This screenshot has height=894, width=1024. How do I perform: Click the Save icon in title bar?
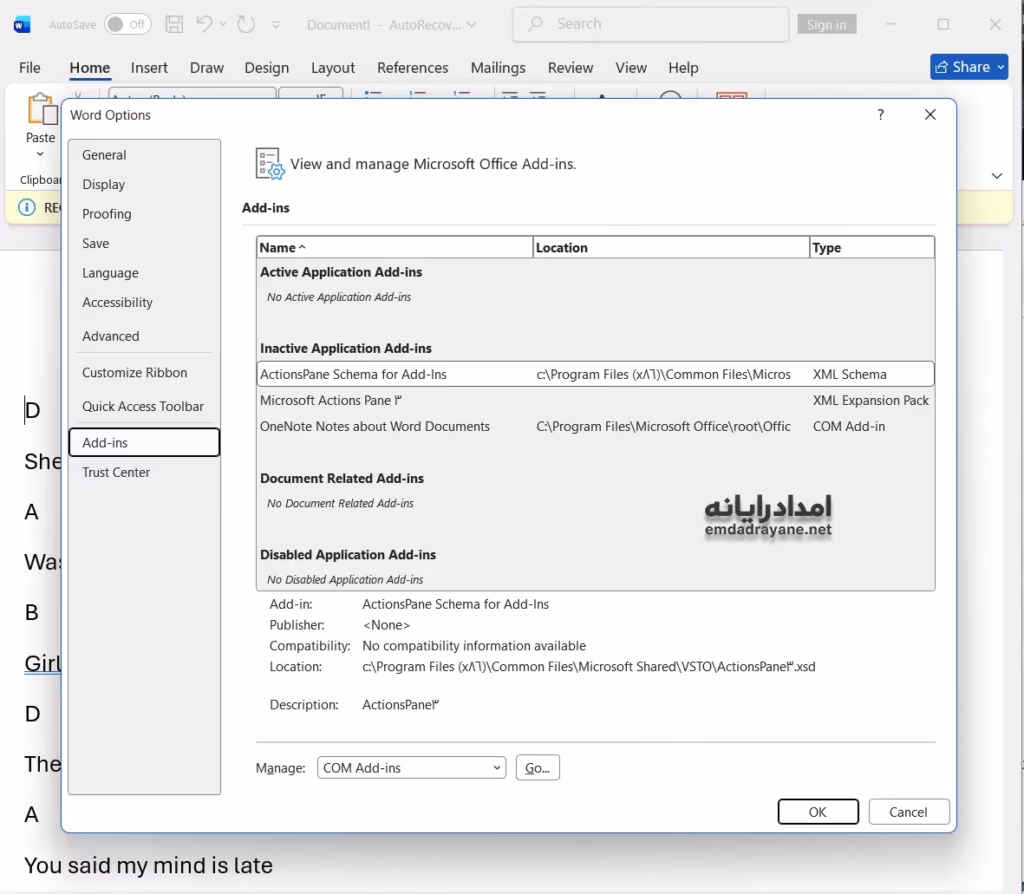coord(174,24)
